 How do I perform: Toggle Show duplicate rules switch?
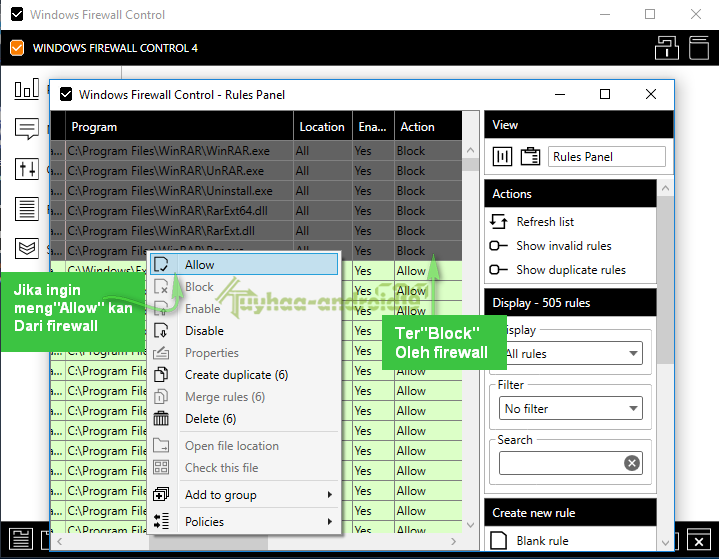[498, 270]
